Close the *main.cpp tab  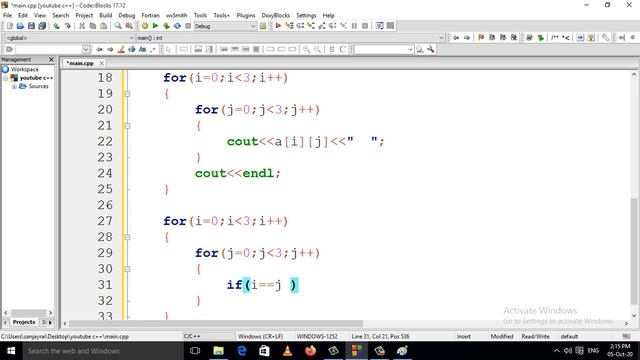pyautogui.click(x=101, y=63)
